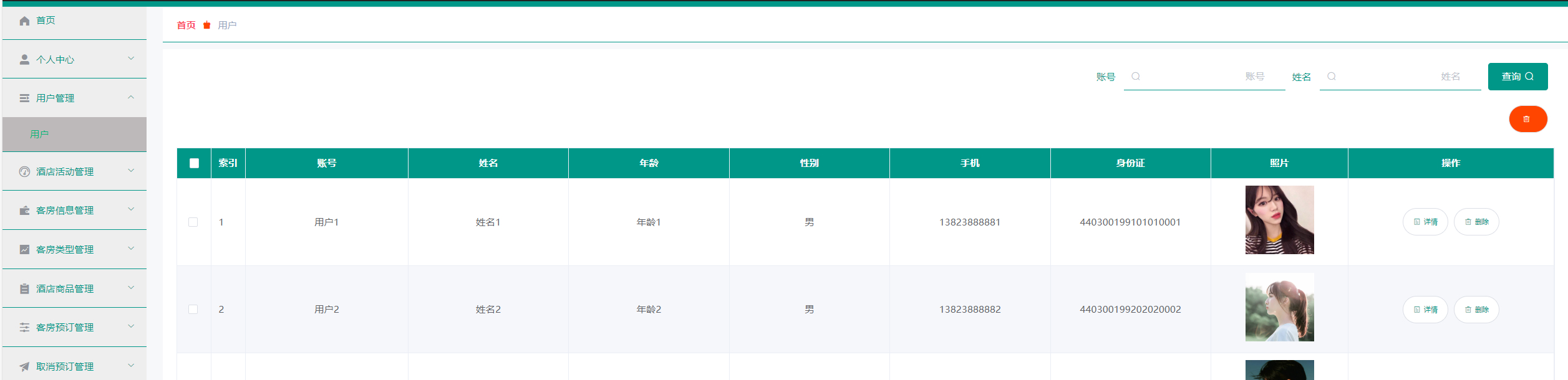This screenshot has height=380, width=1568.
Task: Expand the 个人中心 menu chevron
Action: coord(131,59)
